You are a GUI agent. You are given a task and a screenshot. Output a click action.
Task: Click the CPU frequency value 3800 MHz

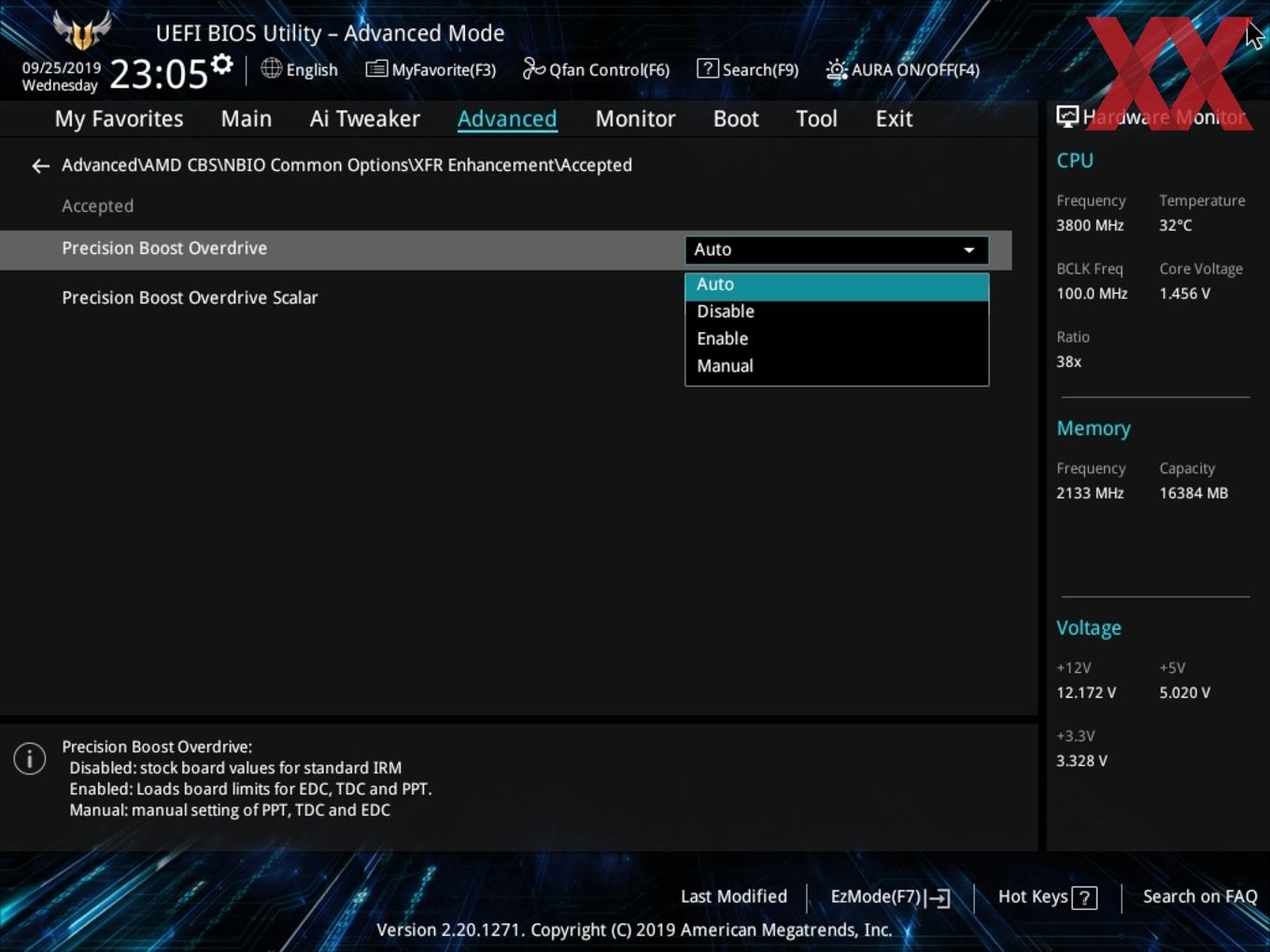coord(1090,225)
